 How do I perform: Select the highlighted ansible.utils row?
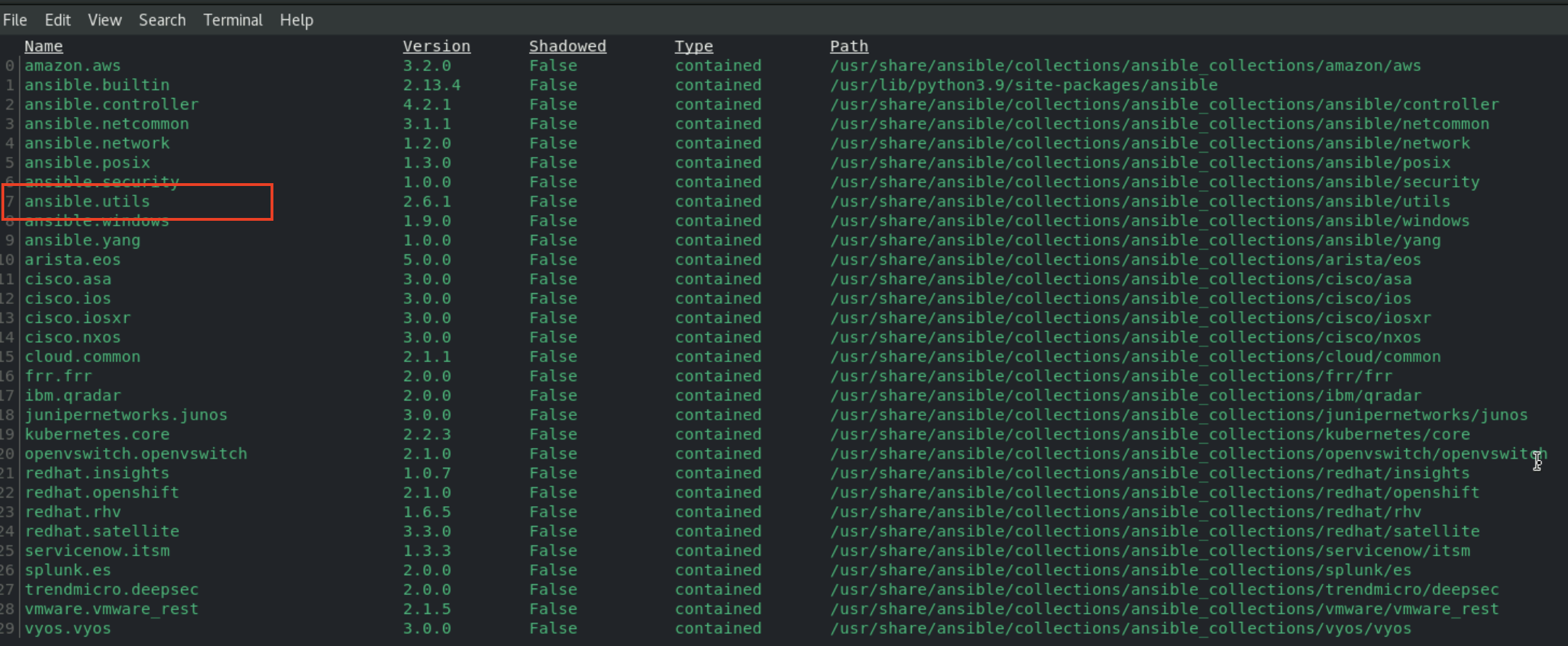coord(87,201)
